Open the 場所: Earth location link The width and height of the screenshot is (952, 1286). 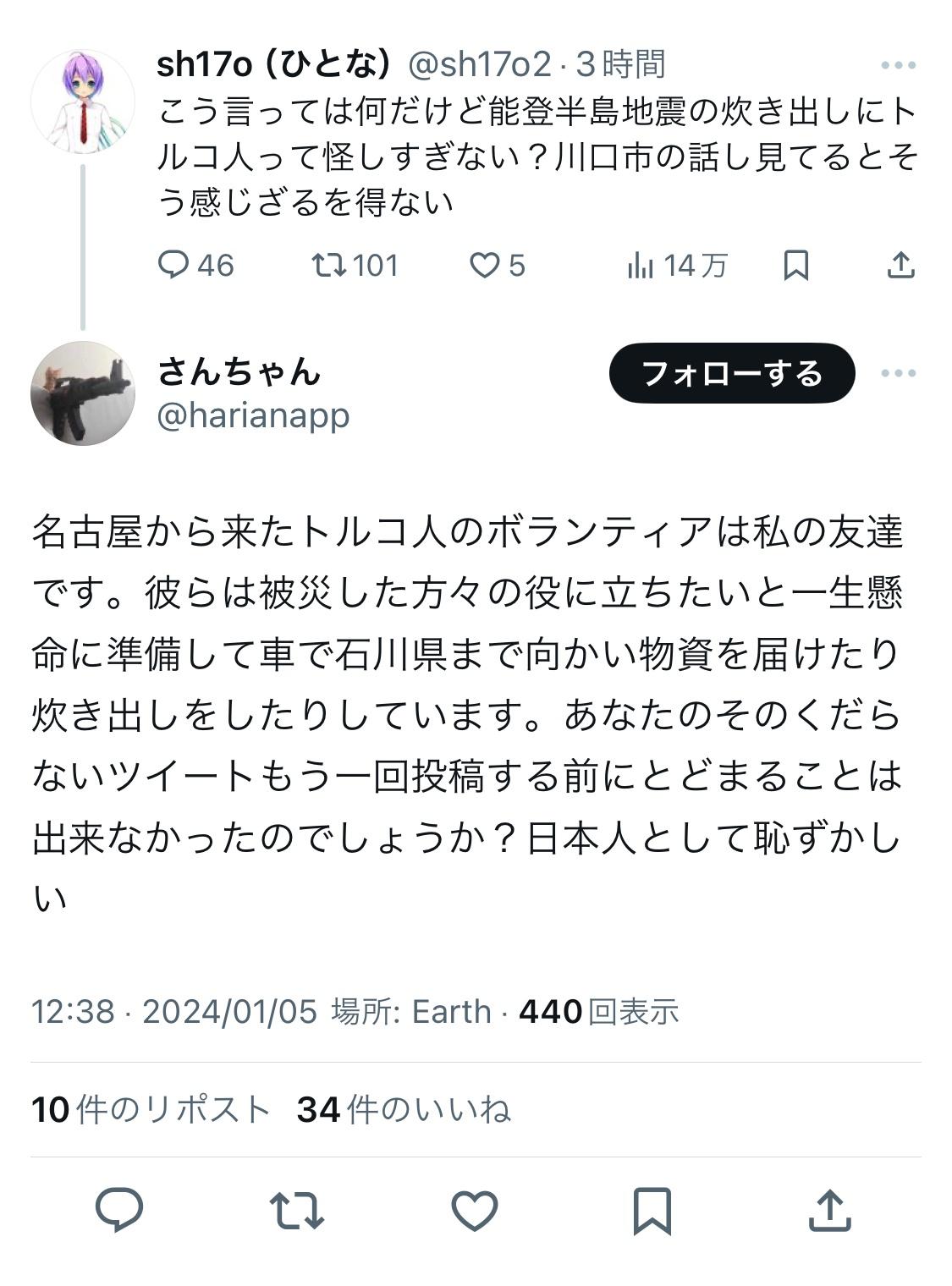[x=411, y=1011]
